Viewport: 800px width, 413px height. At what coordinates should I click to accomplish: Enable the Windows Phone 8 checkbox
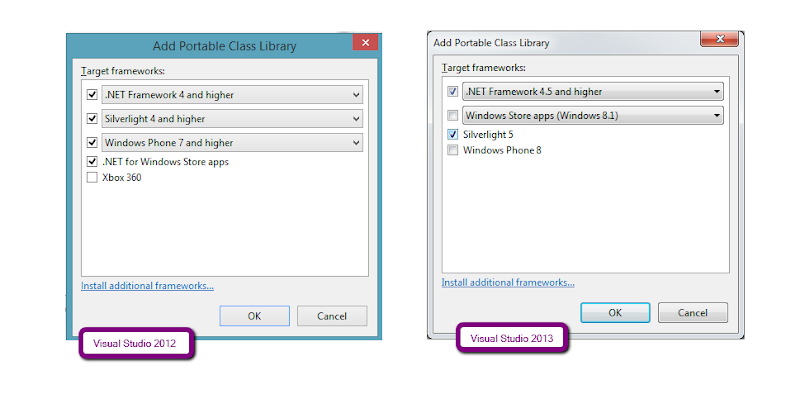[x=453, y=150]
